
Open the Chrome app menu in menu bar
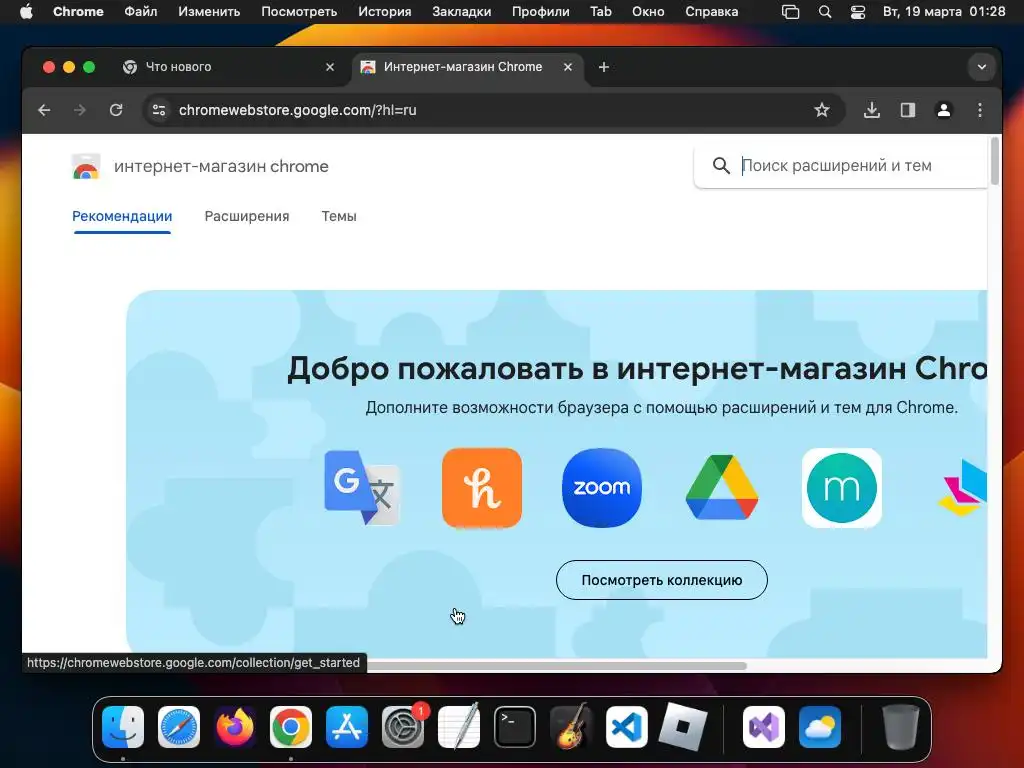(x=78, y=12)
